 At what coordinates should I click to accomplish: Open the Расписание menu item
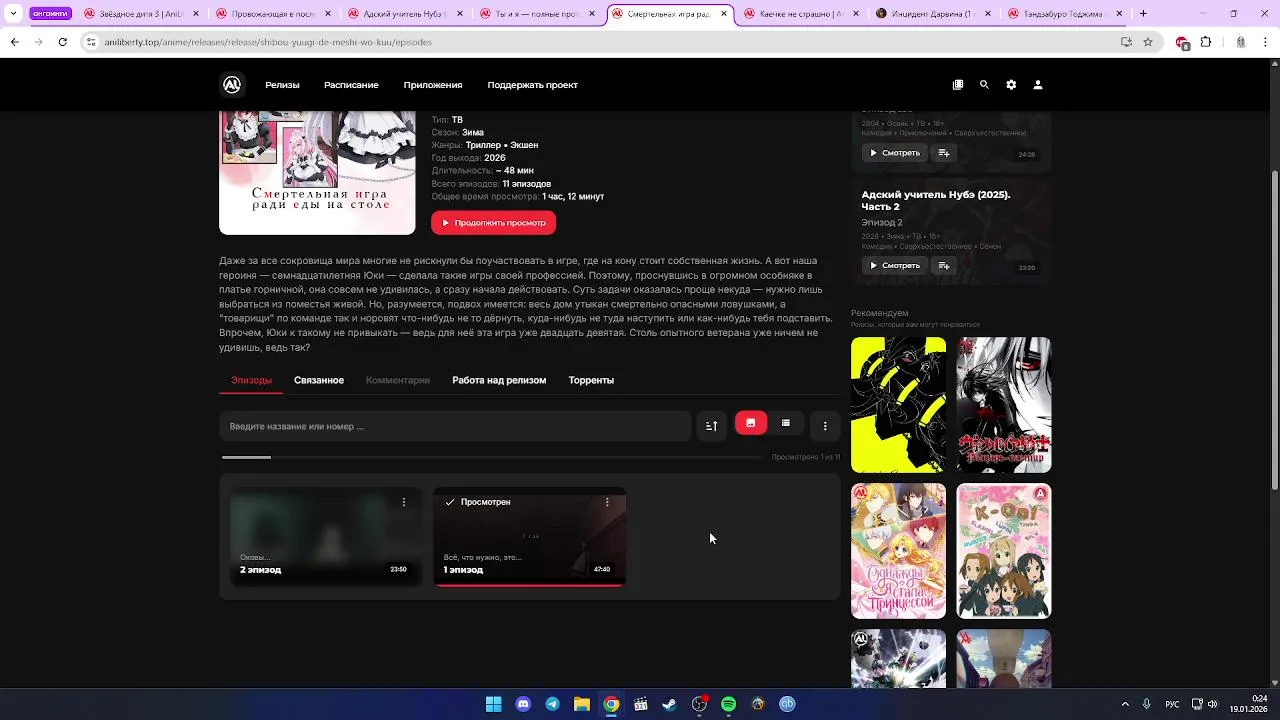[x=351, y=85]
